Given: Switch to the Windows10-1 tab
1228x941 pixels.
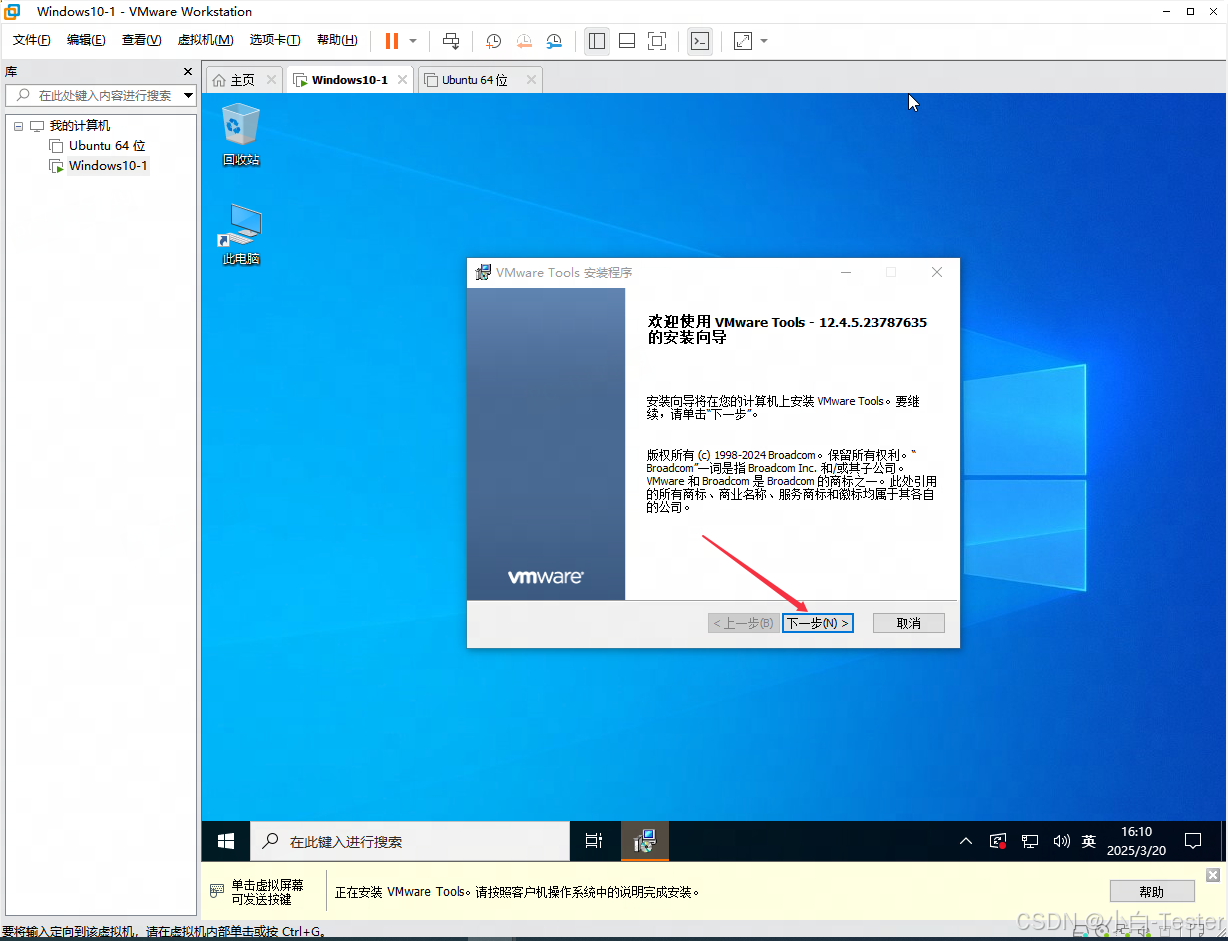Looking at the screenshot, I should (x=349, y=80).
